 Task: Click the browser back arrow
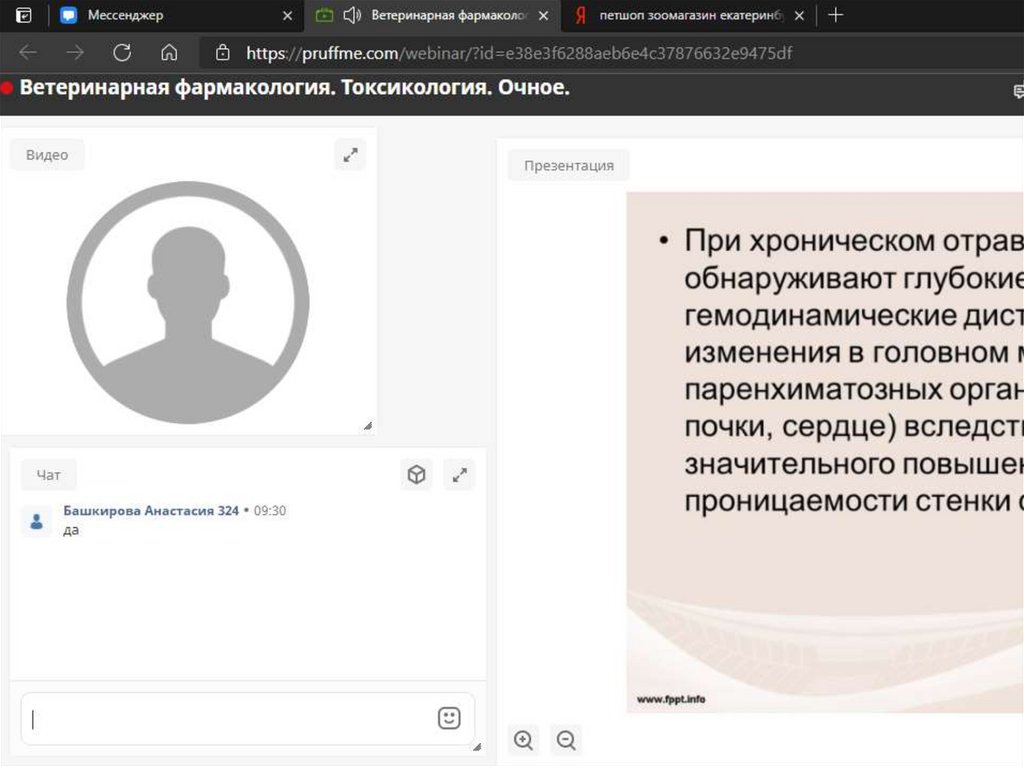coord(28,53)
